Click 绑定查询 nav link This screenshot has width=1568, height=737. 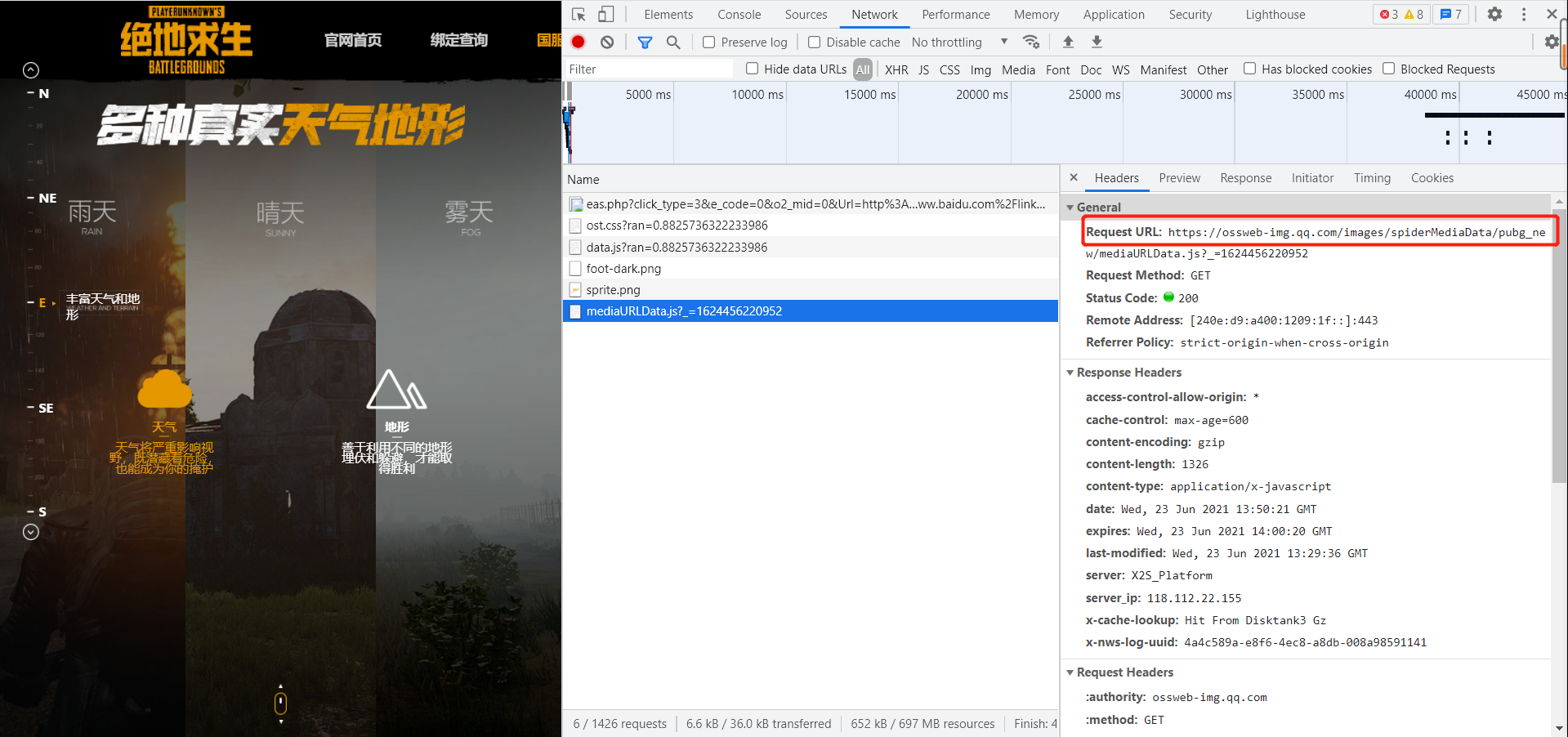(x=458, y=40)
